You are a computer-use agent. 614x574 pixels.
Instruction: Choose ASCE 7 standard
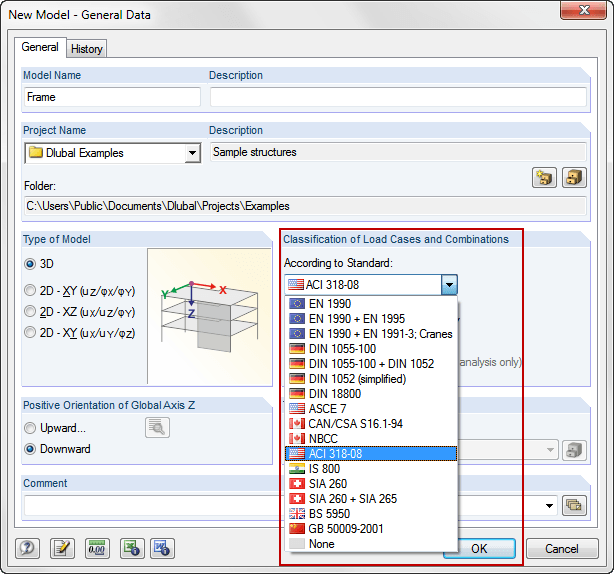click(371, 409)
